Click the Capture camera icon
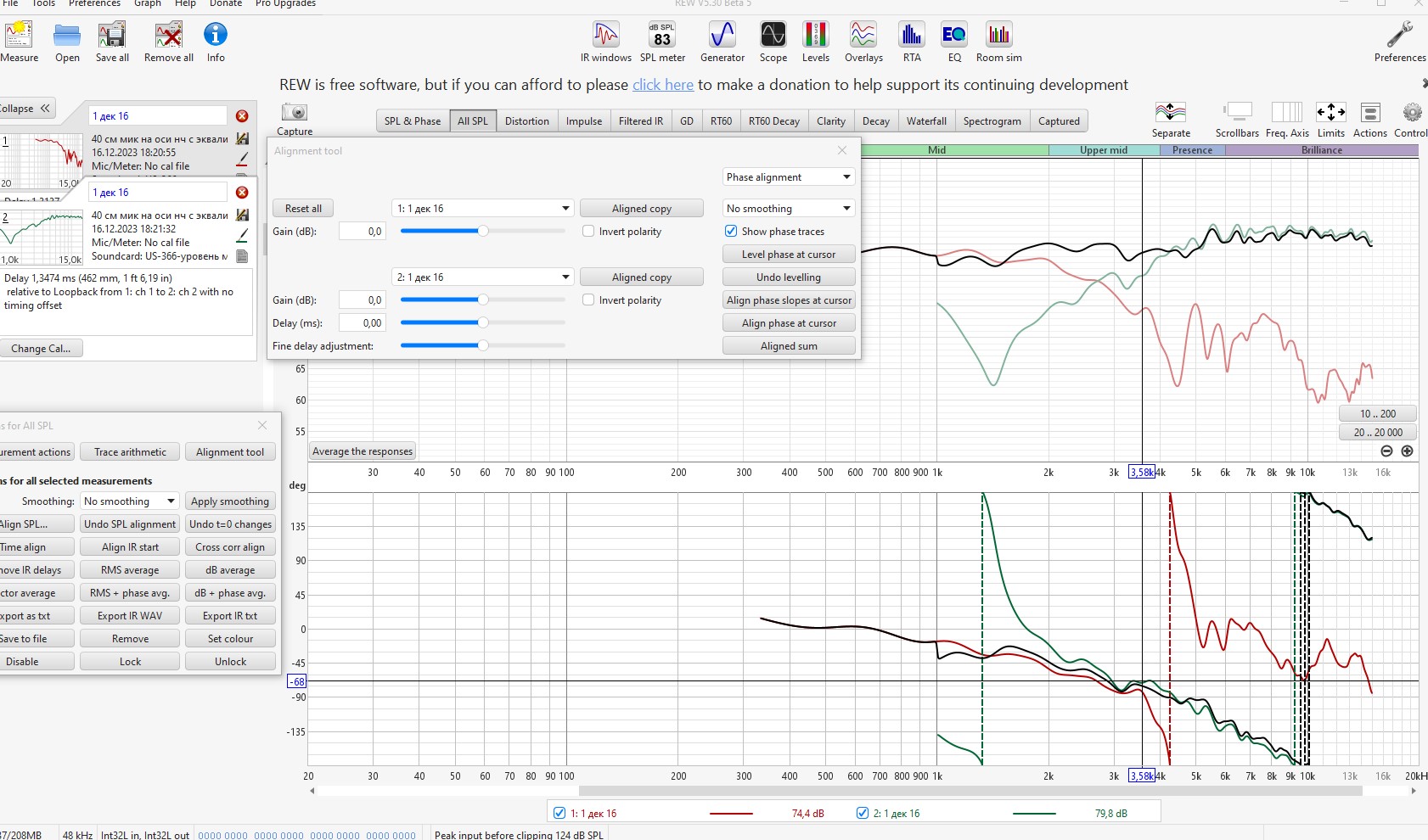The width and height of the screenshot is (1428, 840). point(294,112)
